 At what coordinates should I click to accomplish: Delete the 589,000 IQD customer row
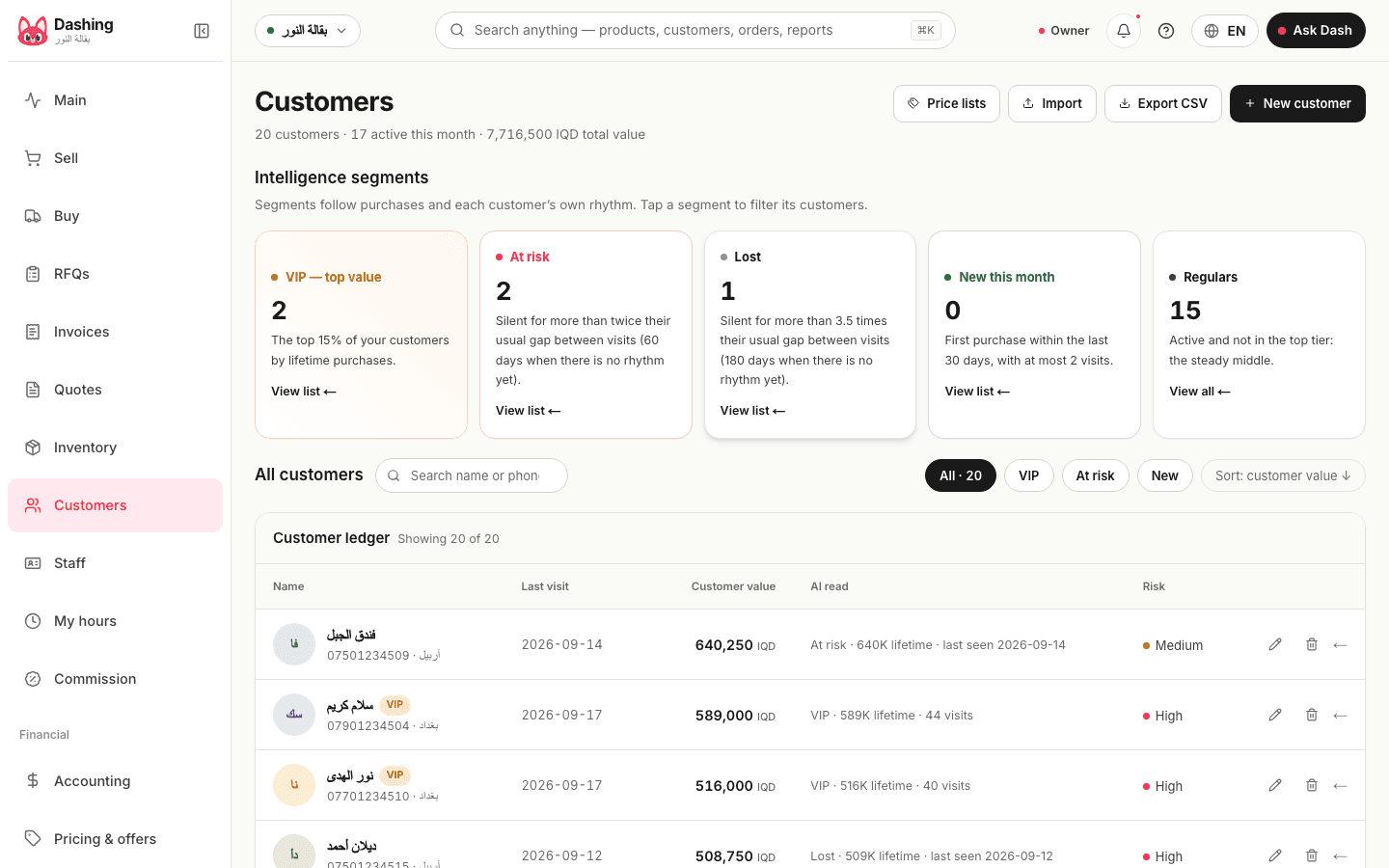point(1312,715)
